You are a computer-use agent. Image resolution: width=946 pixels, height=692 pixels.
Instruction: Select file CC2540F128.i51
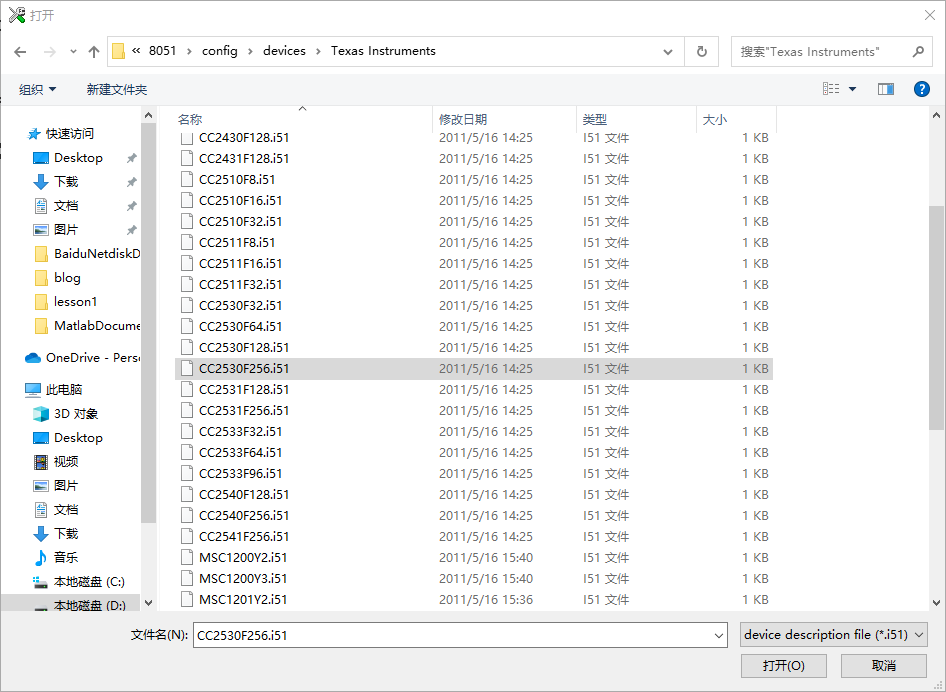[x=474, y=495]
